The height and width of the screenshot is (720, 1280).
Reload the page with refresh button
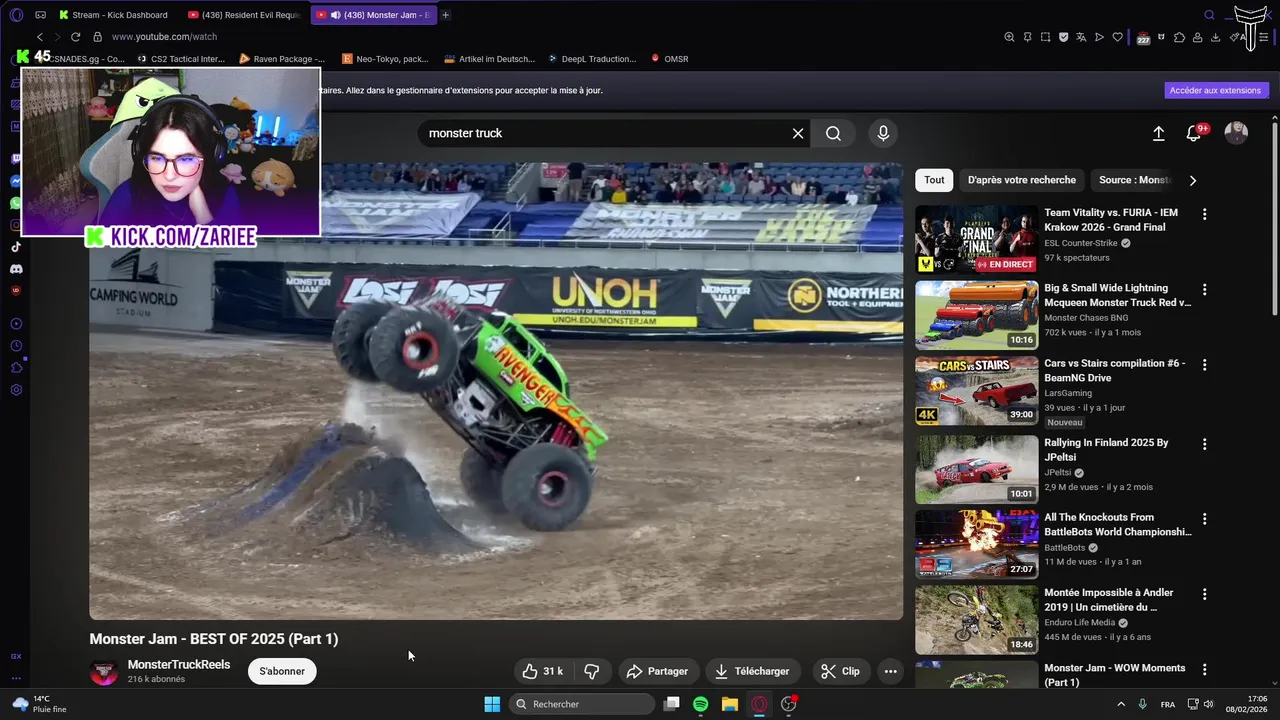pyautogui.click(x=75, y=37)
